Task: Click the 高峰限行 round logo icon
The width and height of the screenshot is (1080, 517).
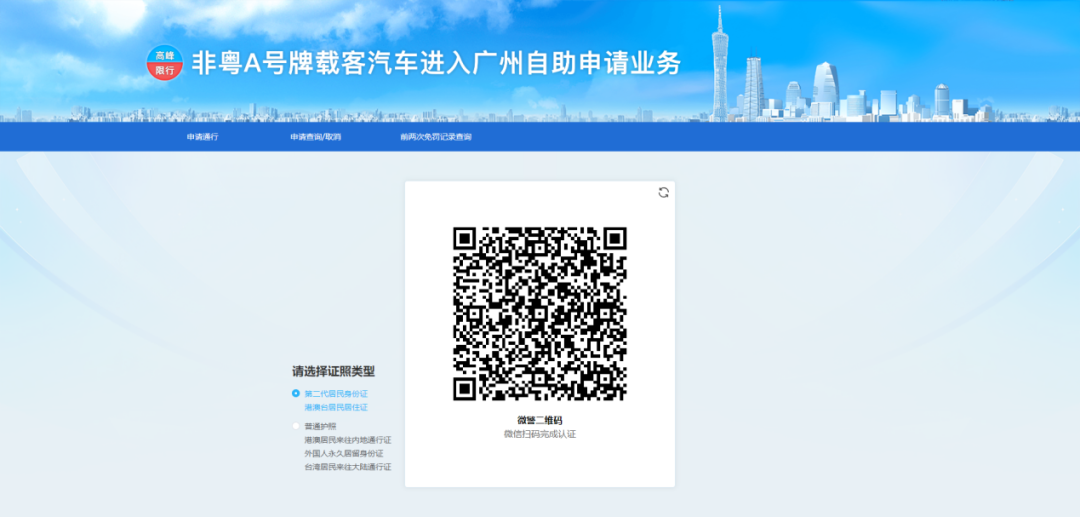Action: [x=165, y=63]
